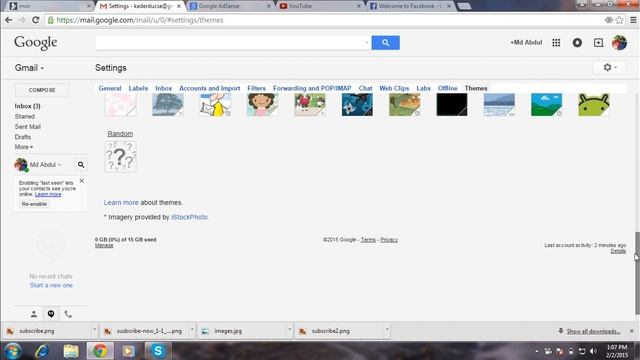Reload the page with refresh icon
This screenshot has height=360, width=640.
[36, 20]
